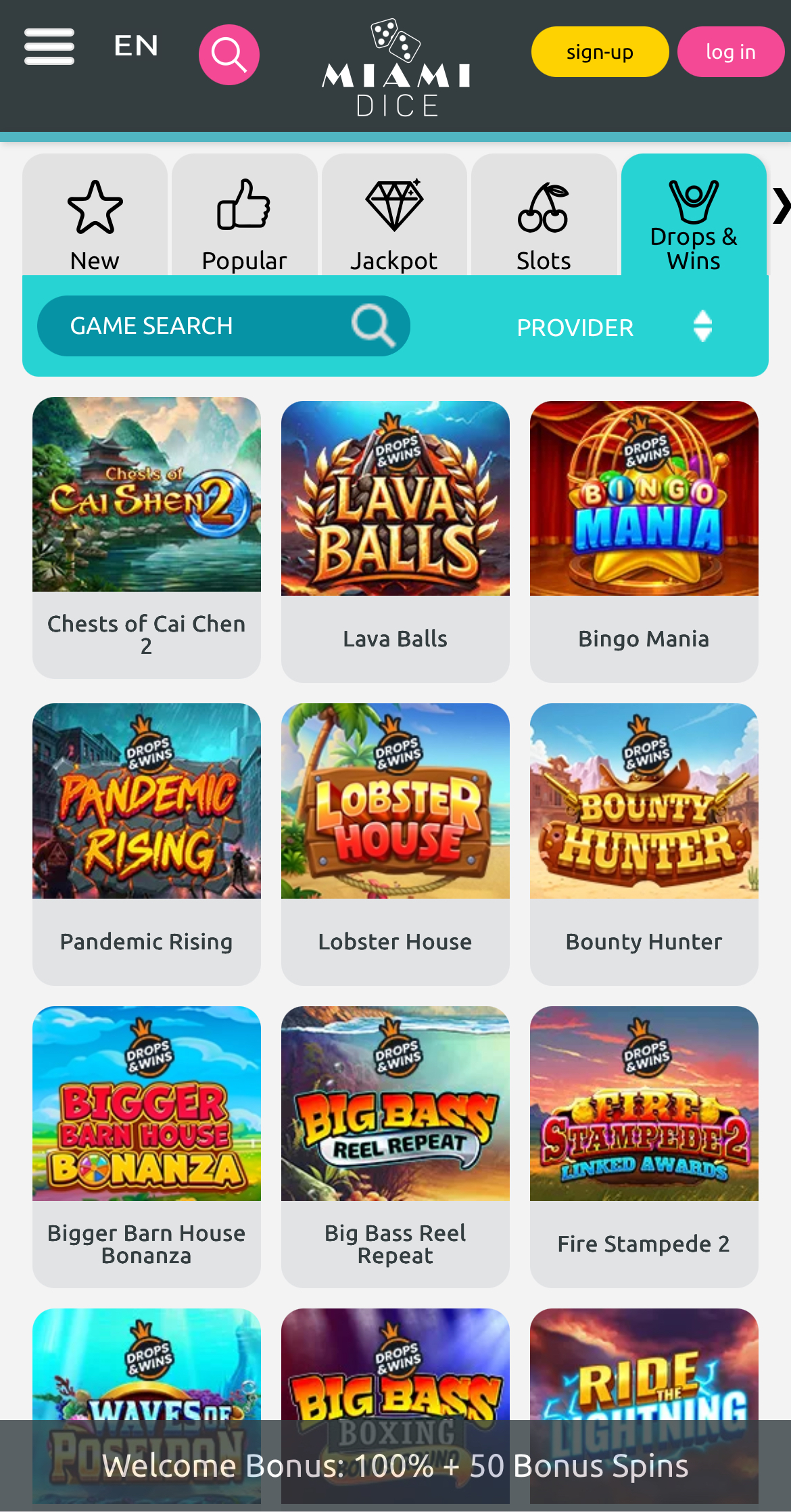
Task: Tap the pink search icon in header
Action: point(229,55)
